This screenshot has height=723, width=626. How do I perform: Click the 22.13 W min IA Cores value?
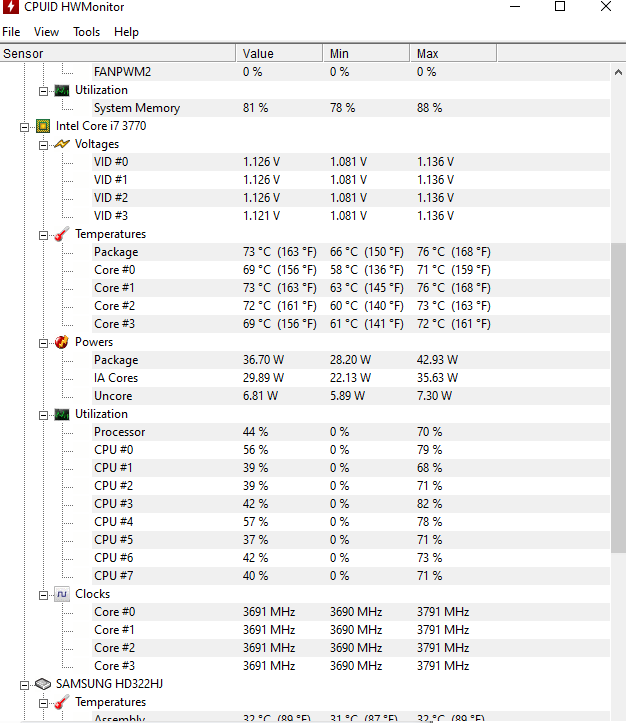(350, 378)
